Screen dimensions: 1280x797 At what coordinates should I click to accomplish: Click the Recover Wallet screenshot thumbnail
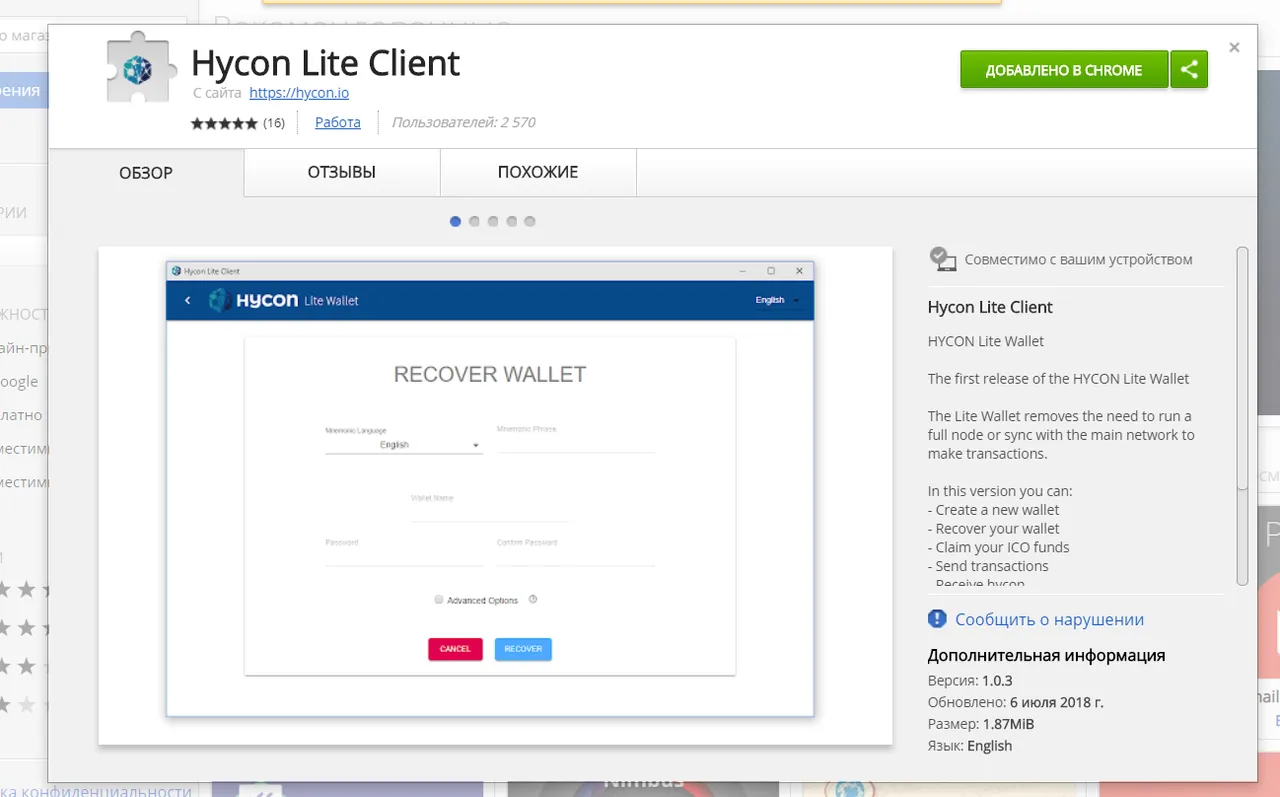click(495, 495)
